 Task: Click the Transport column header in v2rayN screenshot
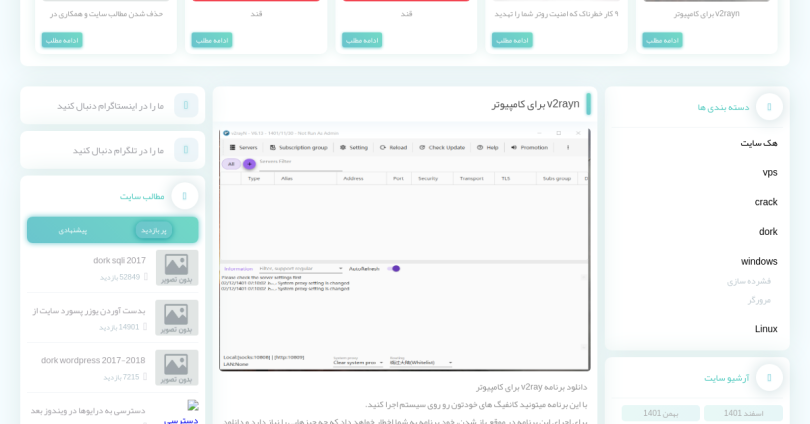[x=472, y=179]
